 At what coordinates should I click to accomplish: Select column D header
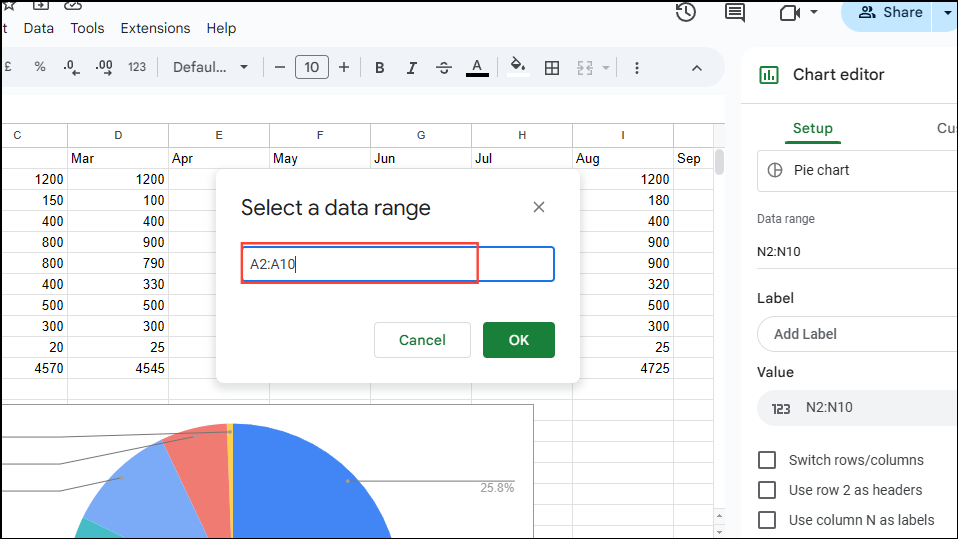118,135
